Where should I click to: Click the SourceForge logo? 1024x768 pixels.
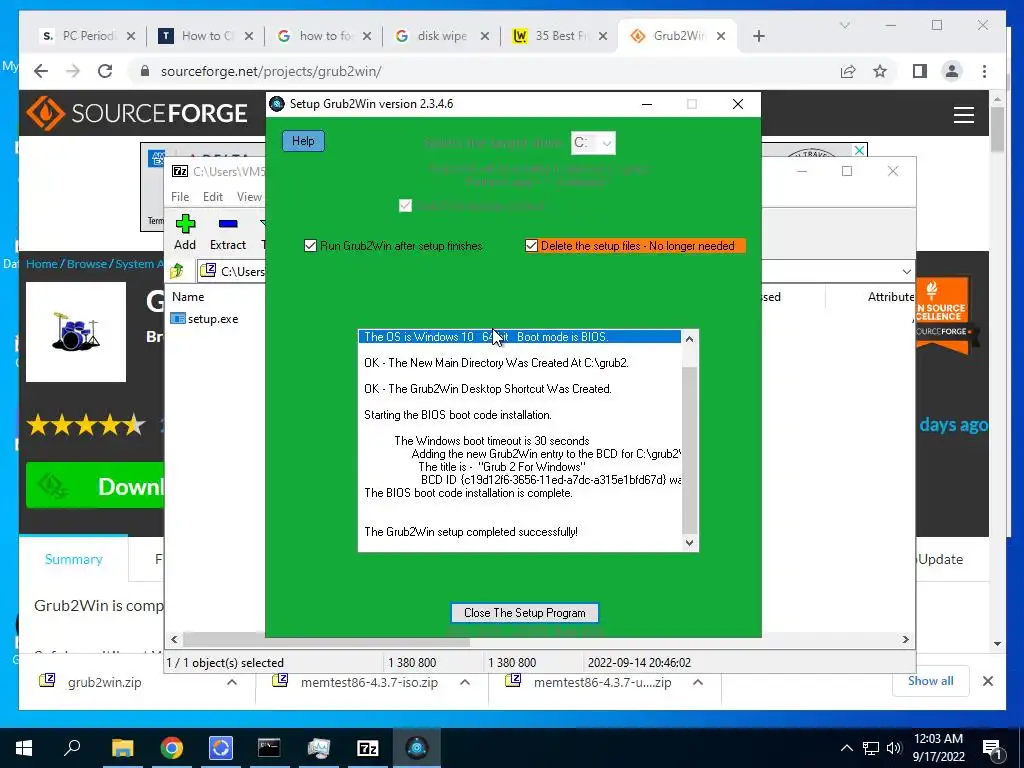tap(137, 113)
